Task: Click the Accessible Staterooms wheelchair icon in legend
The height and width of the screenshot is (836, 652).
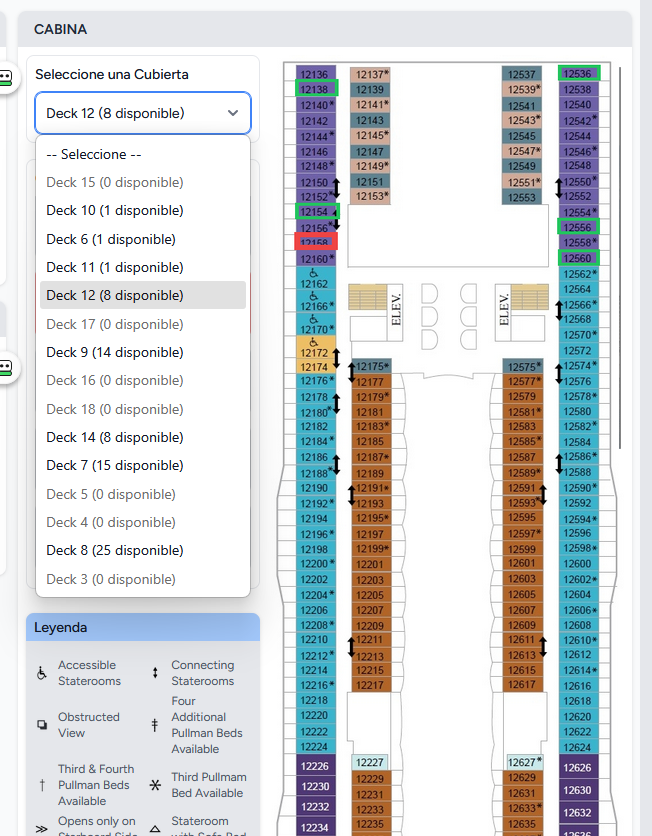Action: tap(42, 673)
